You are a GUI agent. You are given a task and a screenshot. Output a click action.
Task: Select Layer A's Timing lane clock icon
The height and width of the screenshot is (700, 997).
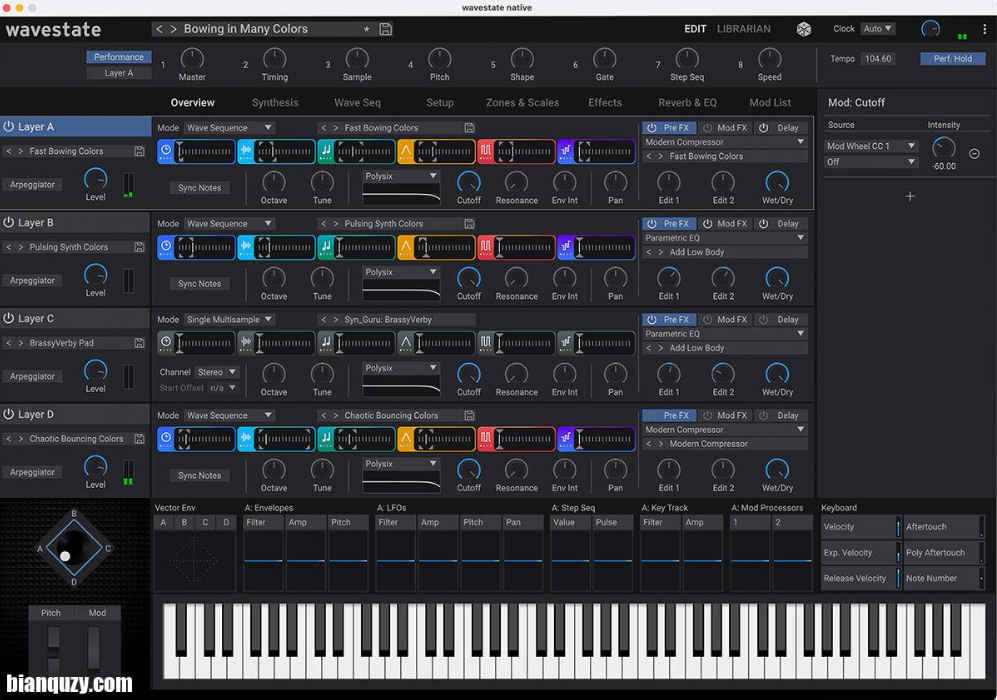(166, 151)
